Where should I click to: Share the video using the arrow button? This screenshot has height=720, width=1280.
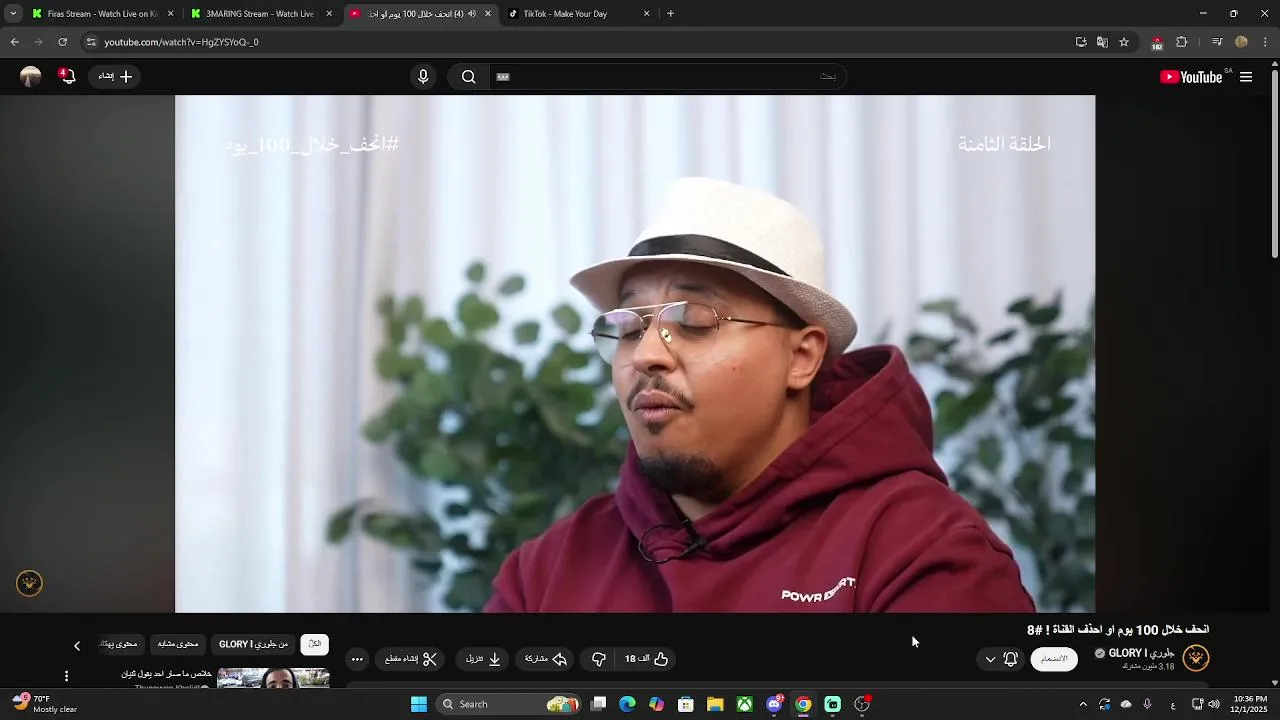click(x=546, y=659)
